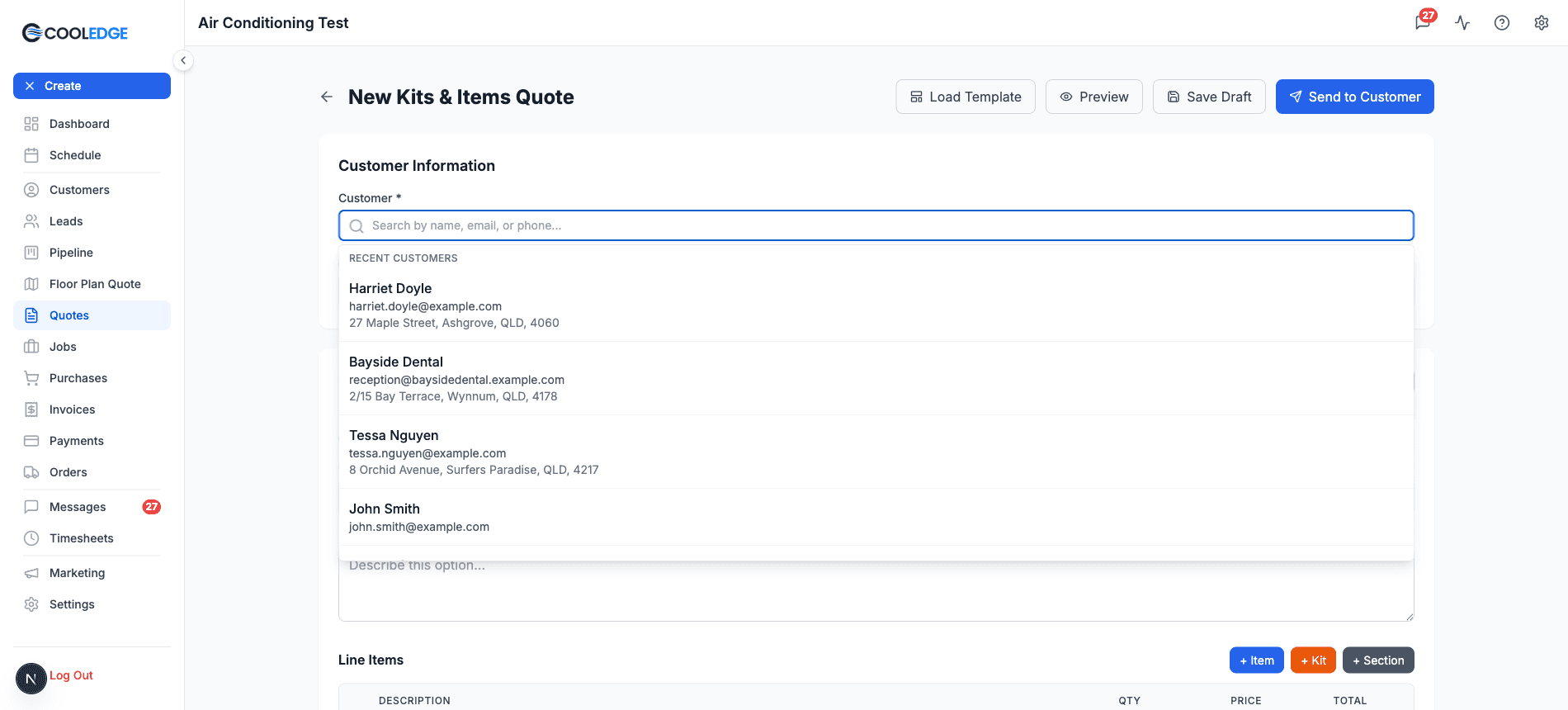
Task: Navigate to Customers in sidebar
Action: pyautogui.click(x=92, y=190)
